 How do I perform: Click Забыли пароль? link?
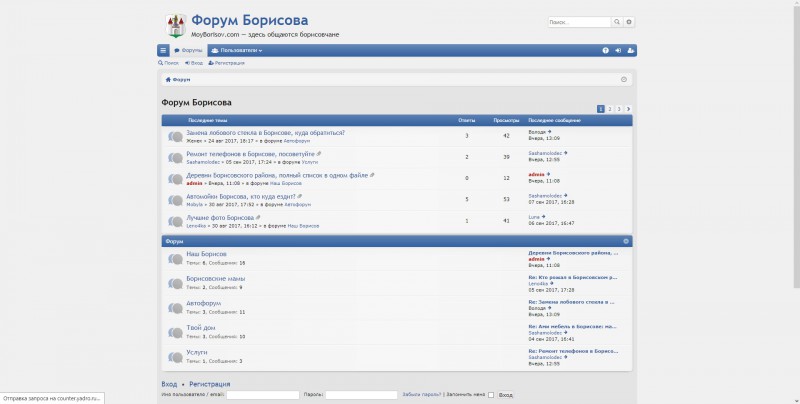click(421, 395)
